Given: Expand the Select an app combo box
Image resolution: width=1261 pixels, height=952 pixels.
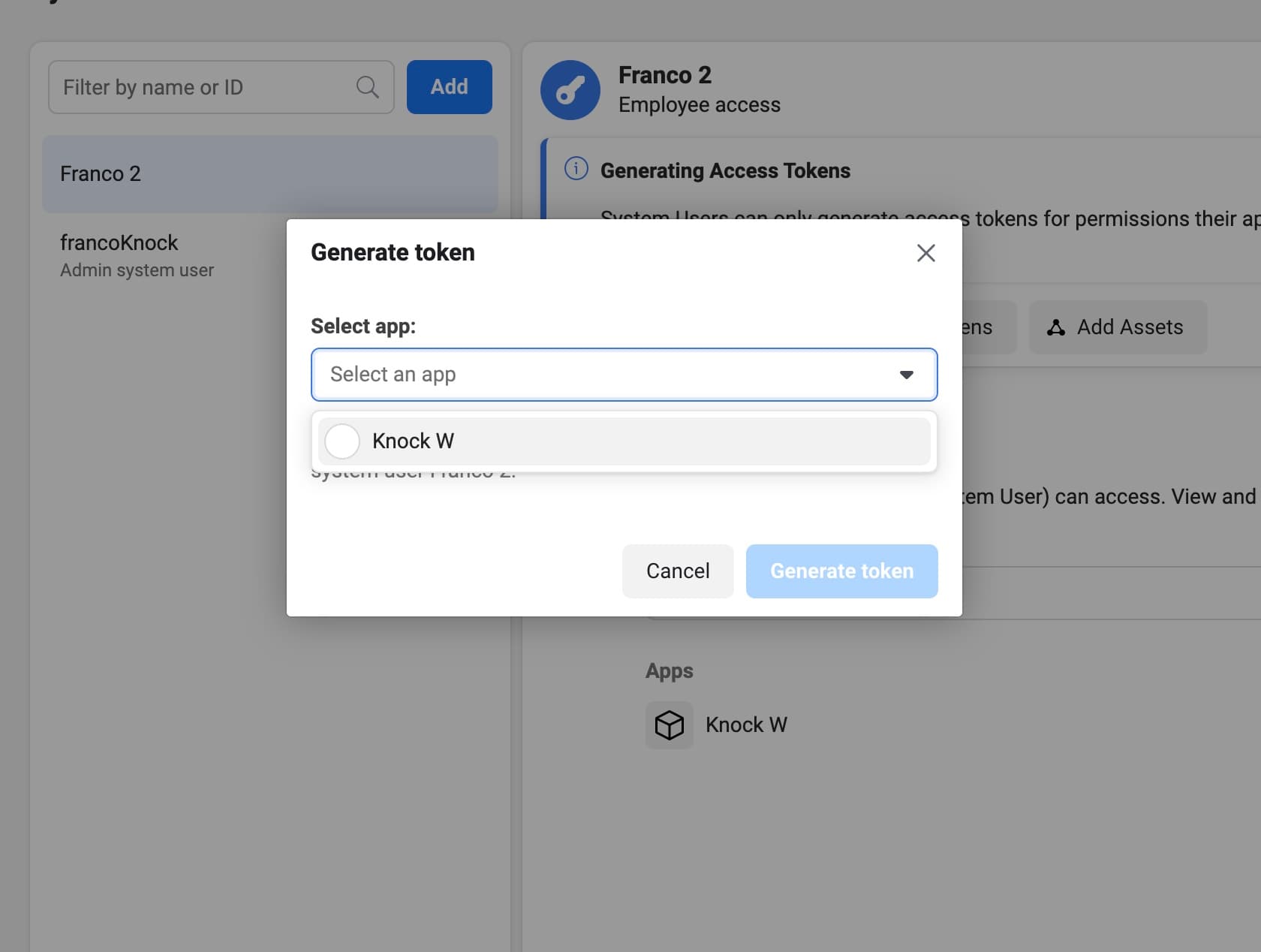Looking at the screenshot, I should pyautogui.click(x=623, y=375).
